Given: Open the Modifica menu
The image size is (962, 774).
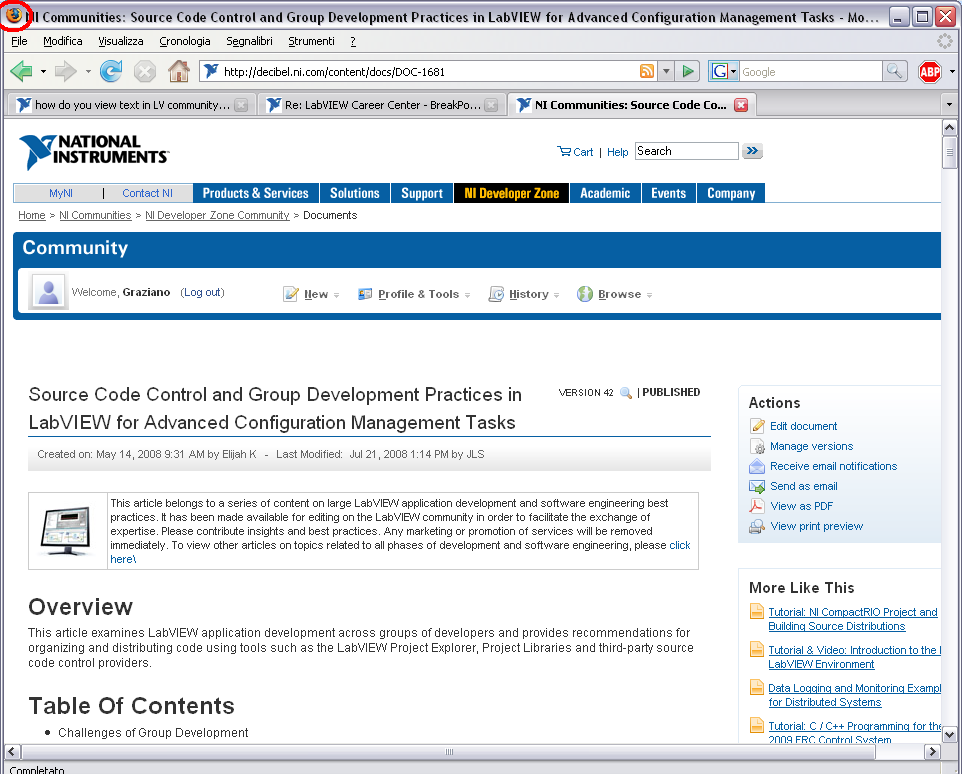Looking at the screenshot, I should point(63,41).
